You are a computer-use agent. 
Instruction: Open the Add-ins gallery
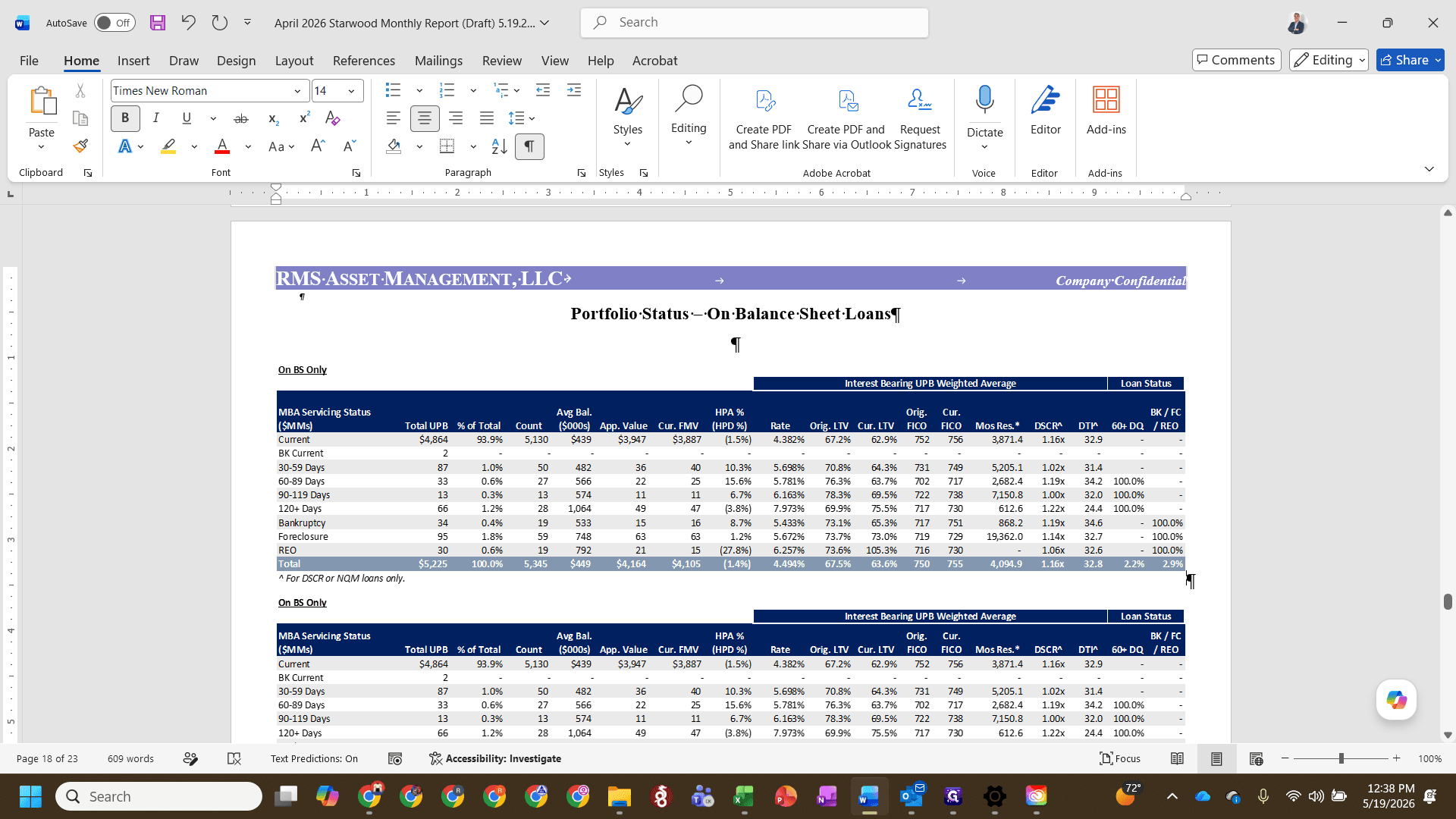click(x=1106, y=111)
